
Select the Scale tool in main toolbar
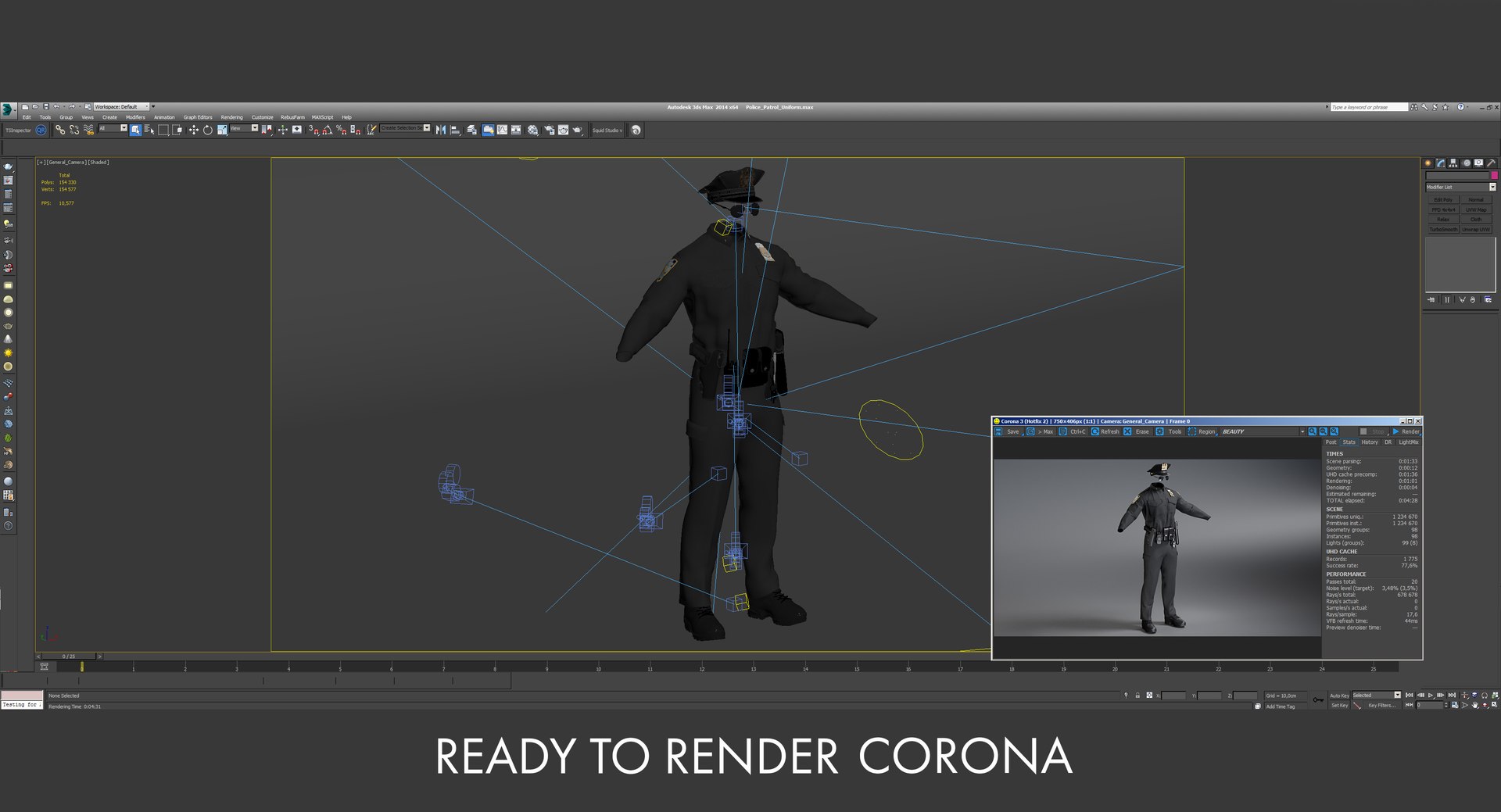tap(223, 130)
